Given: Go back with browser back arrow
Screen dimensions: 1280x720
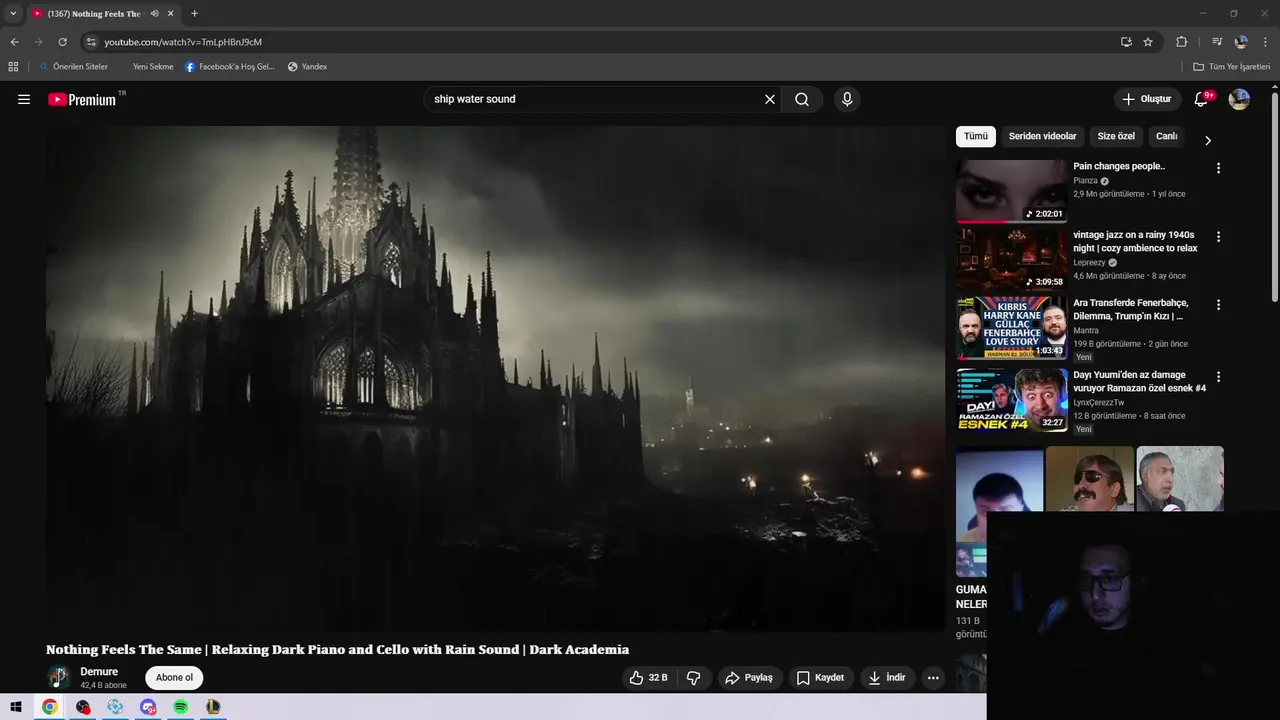Looking at the screenshot, I should pyautogui.click(x=14, y=42).
